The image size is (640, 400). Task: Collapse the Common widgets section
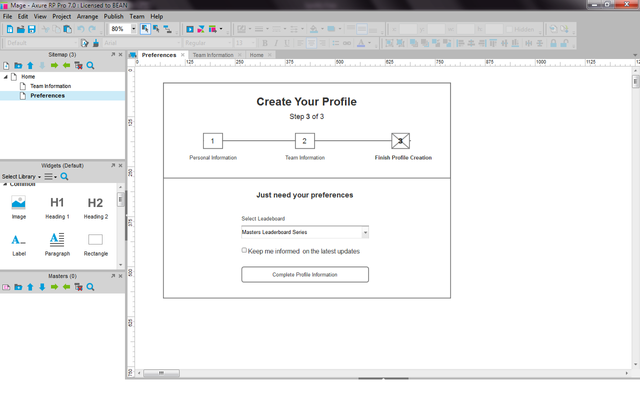pyautogui.click(x=5, y=184)
